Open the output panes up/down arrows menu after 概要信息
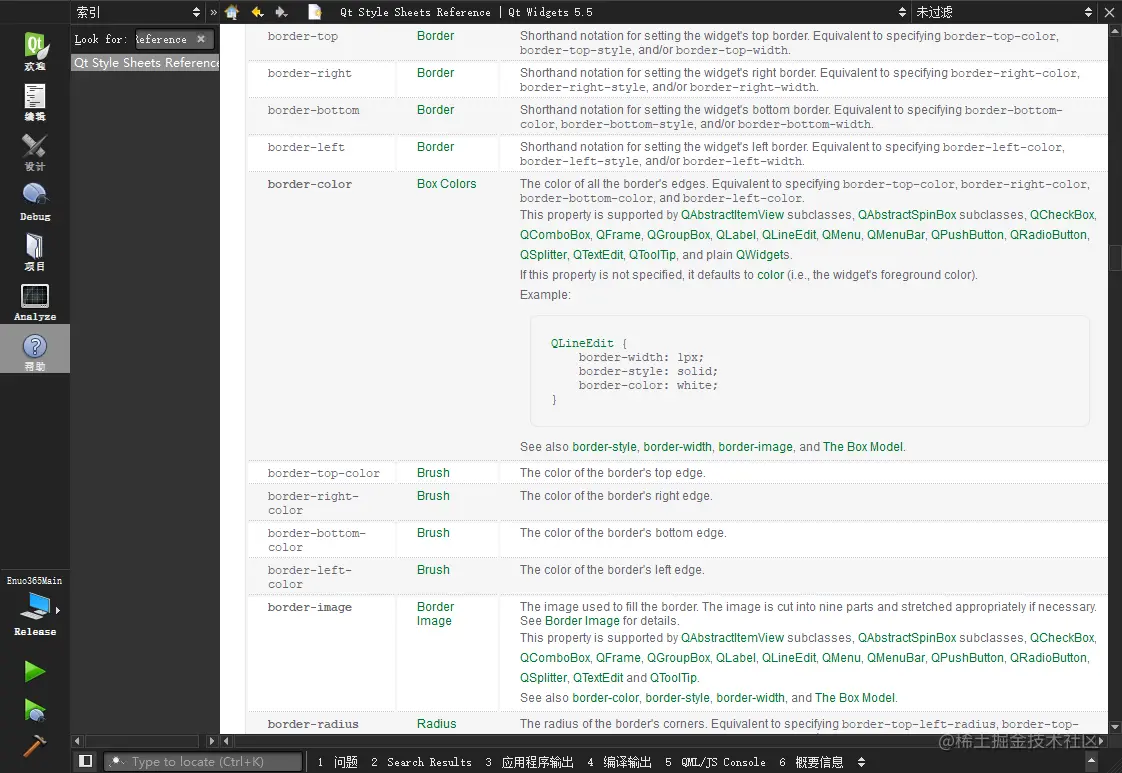 coord(862,762)
